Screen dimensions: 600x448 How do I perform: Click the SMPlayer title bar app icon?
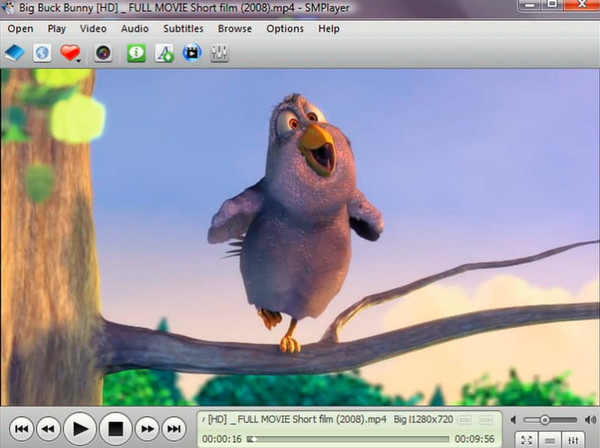[8, 7]
